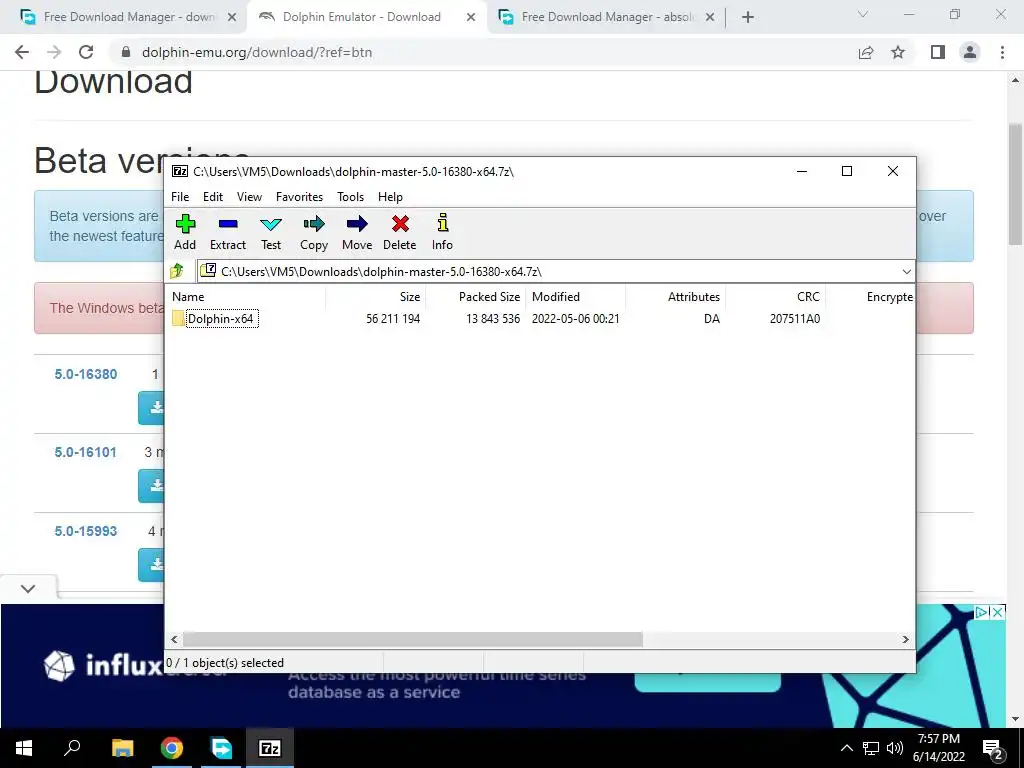The width and height of the screenshot is (1024, 768).
Task: Share this page via address bar icon
Action: pyautogui.click(x=866, y=52)
